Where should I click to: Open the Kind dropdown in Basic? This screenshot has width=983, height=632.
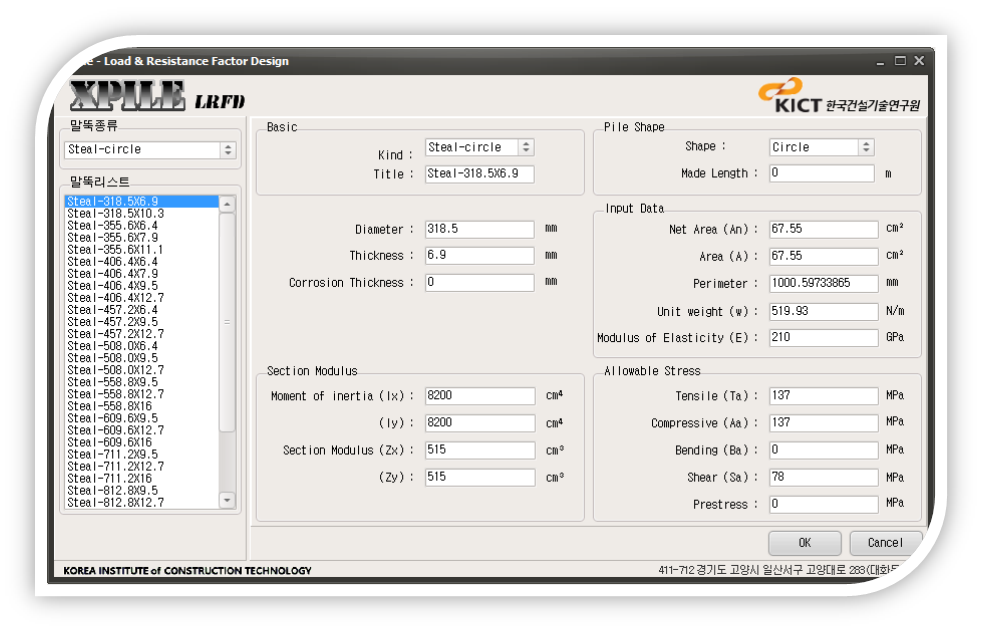tap(480, 147)
